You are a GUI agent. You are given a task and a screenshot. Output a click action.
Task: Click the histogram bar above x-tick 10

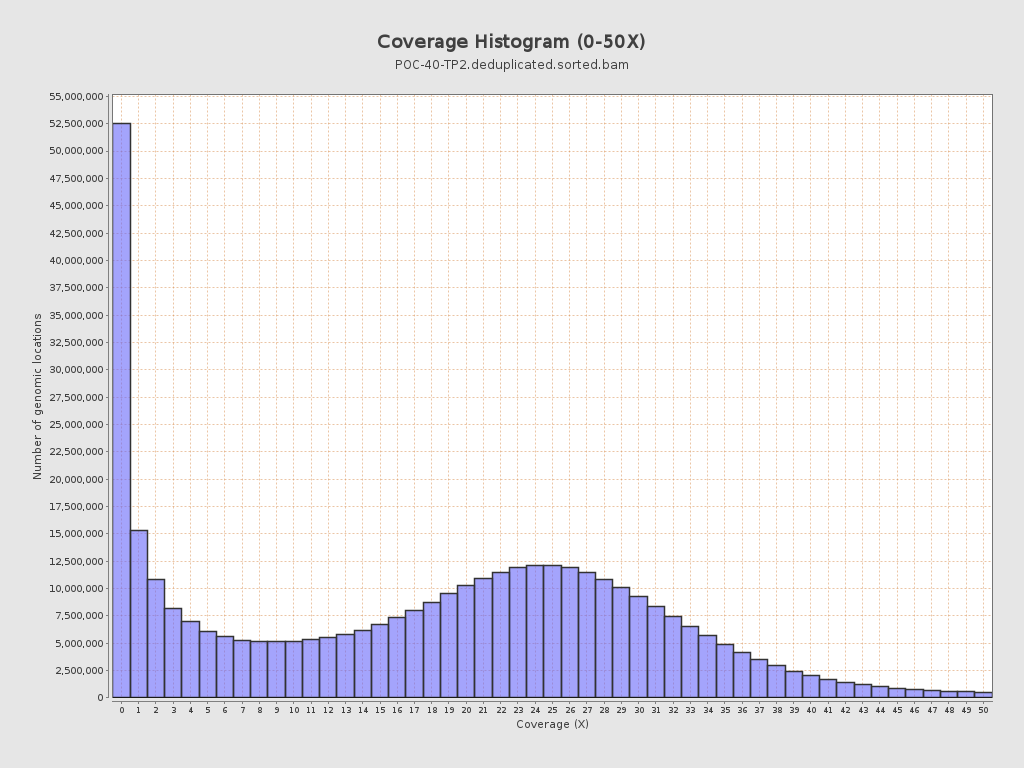click(x=294, y=669)
